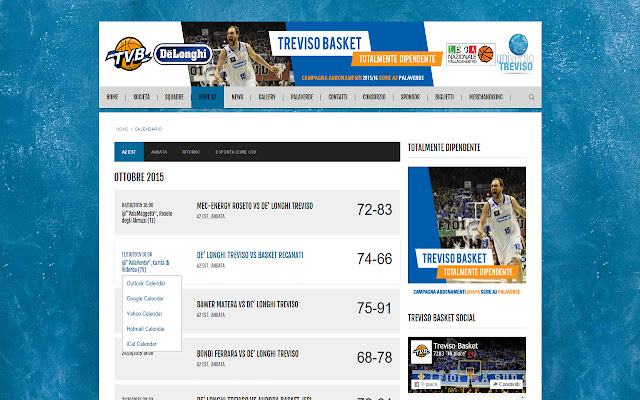Viewport: 640px width, 400px height.
Task: Click Totalmente Dipendente sidebar banner image
Action: (x=467, y=225)
